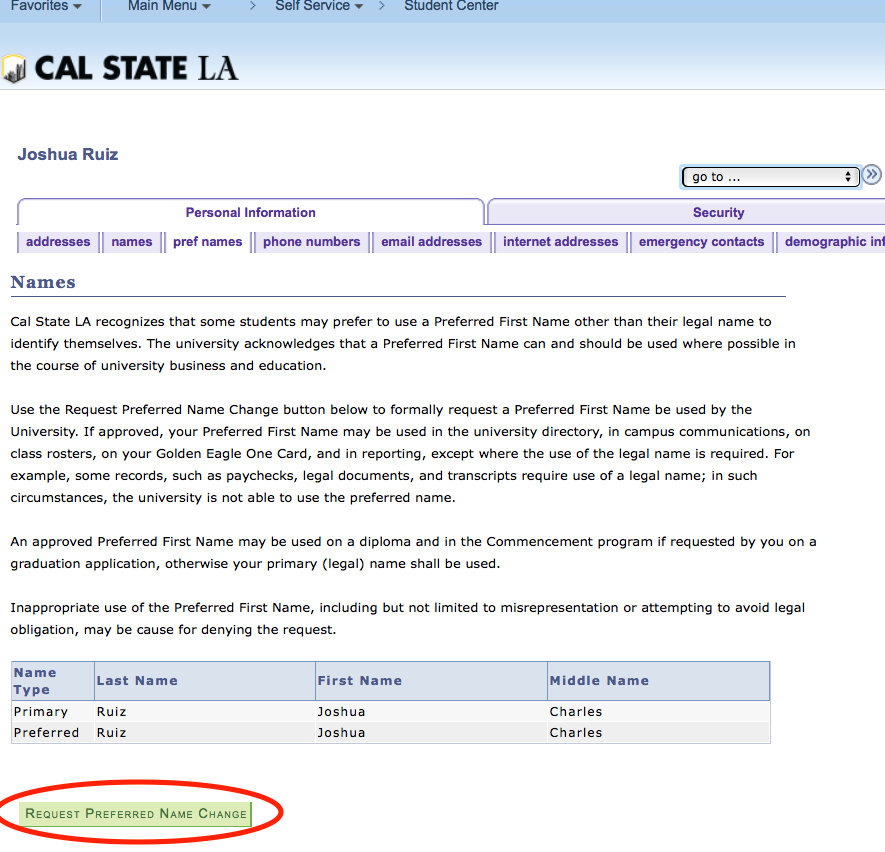Open the internet addresses tab

click(x=560, y=241)
